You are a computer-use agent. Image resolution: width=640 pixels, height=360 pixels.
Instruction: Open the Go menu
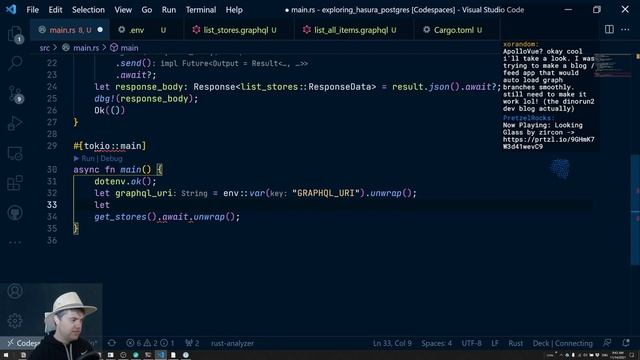tap(147, 9)
